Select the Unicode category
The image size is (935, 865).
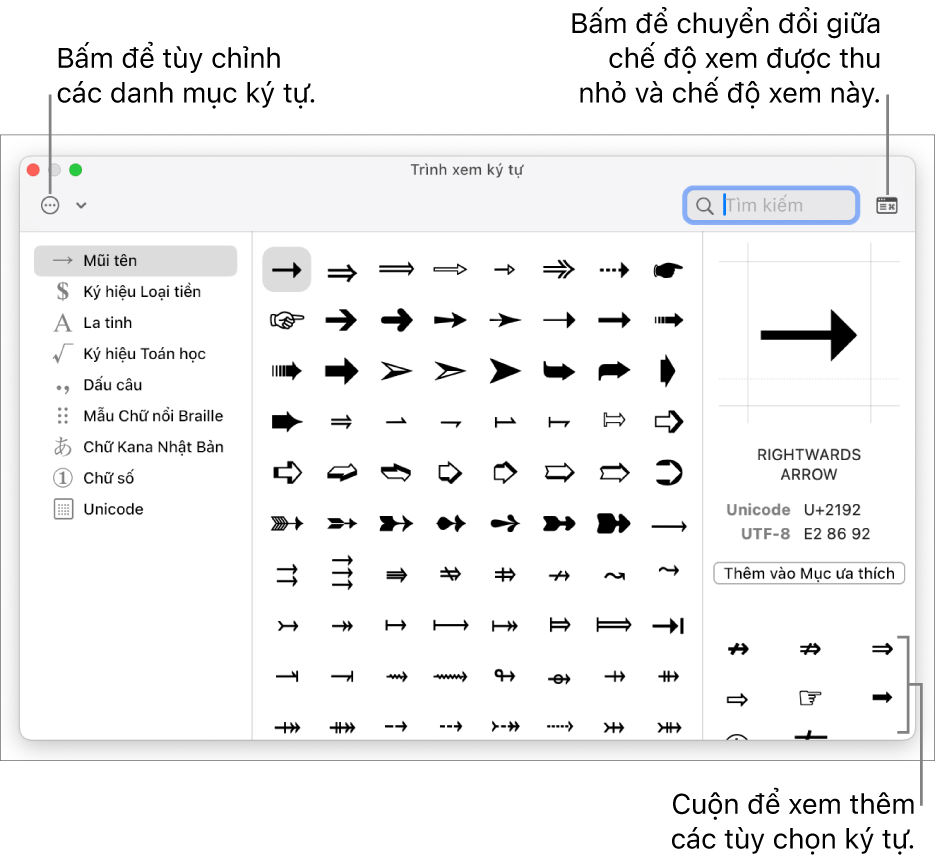tap(135, 509)
